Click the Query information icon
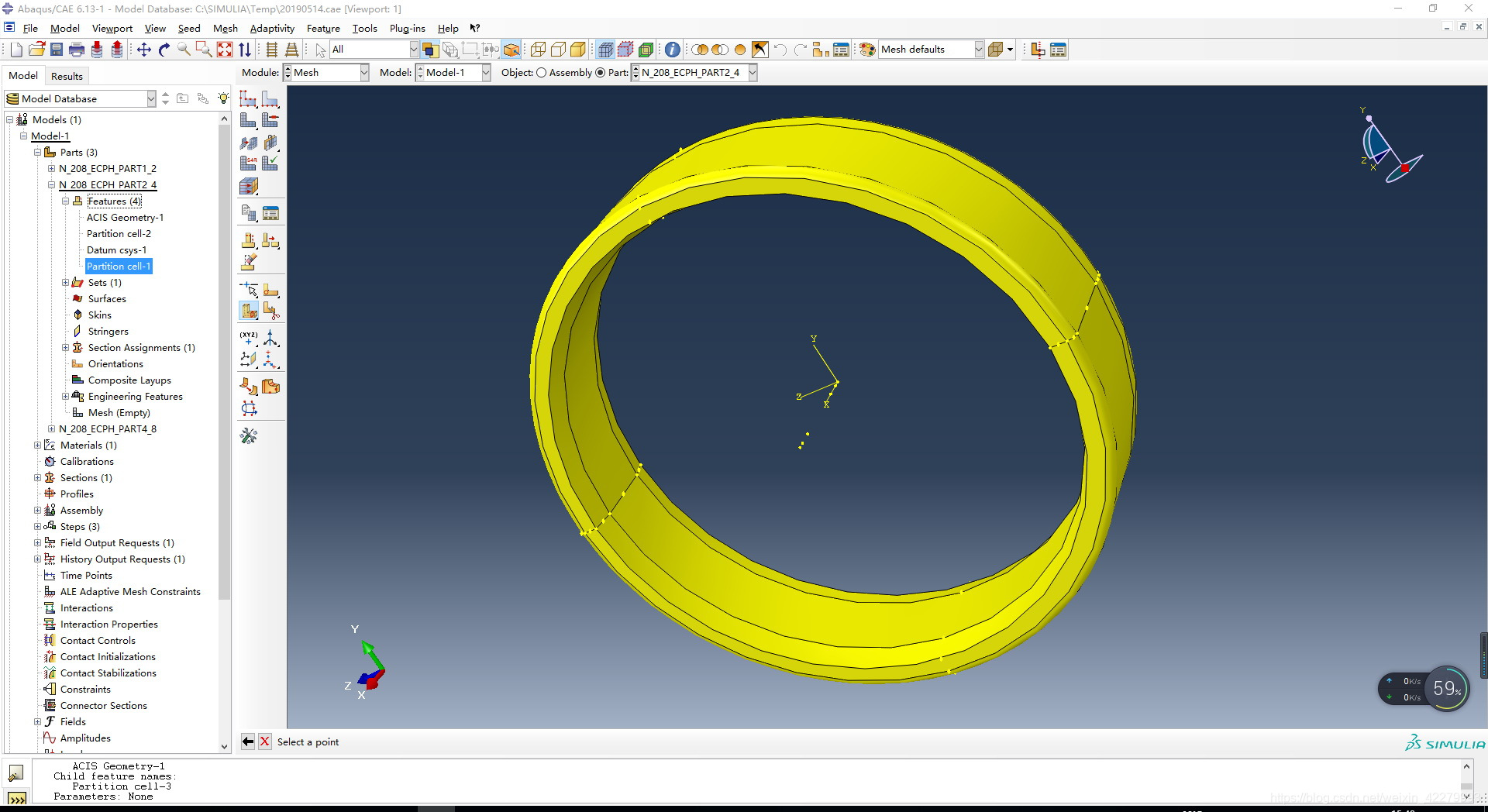 (x=672, y=50)
